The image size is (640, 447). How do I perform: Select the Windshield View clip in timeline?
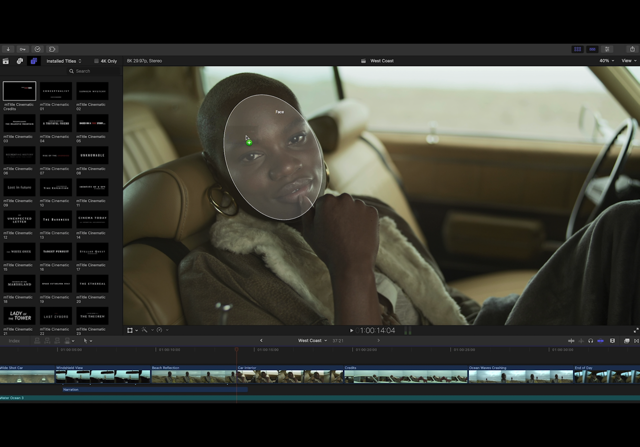[x=103, y=374]
